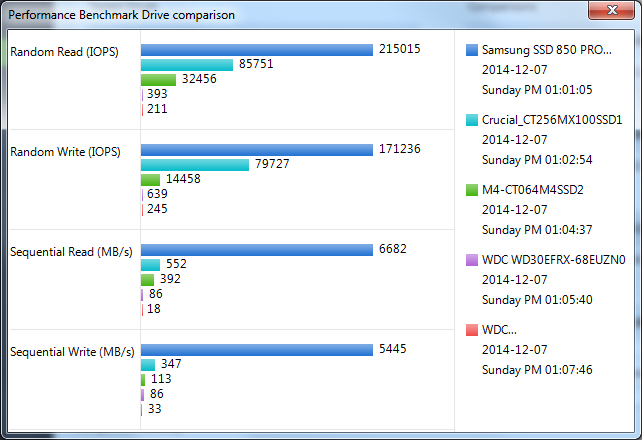This screenshot has height=440, width=642.
Task: Click the green M4-CT064M4SSD2 legend swatch
Action: (472, 190)
